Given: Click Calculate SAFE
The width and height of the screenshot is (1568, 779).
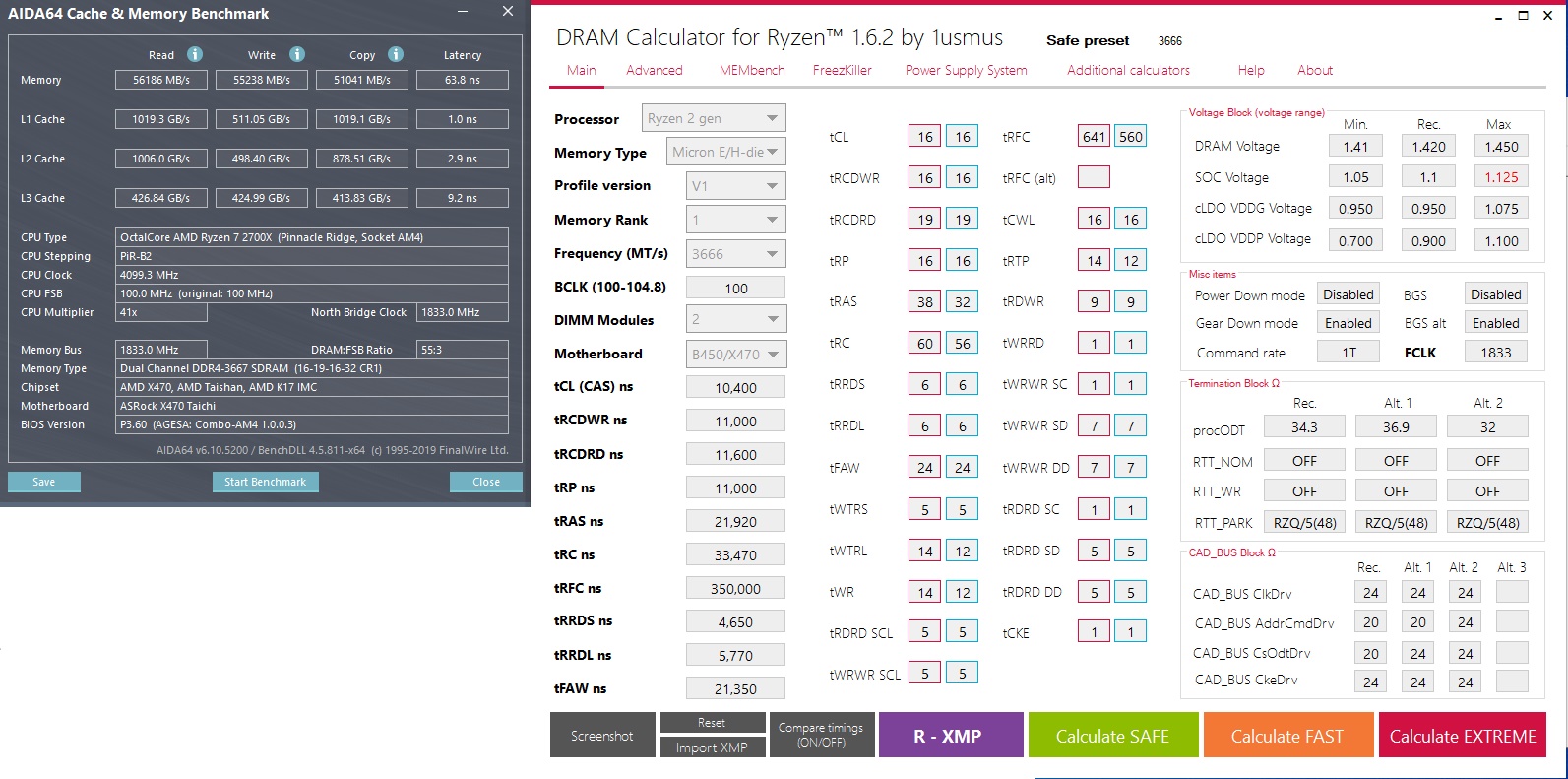Looking at the screenshot, I should 1113,736.
